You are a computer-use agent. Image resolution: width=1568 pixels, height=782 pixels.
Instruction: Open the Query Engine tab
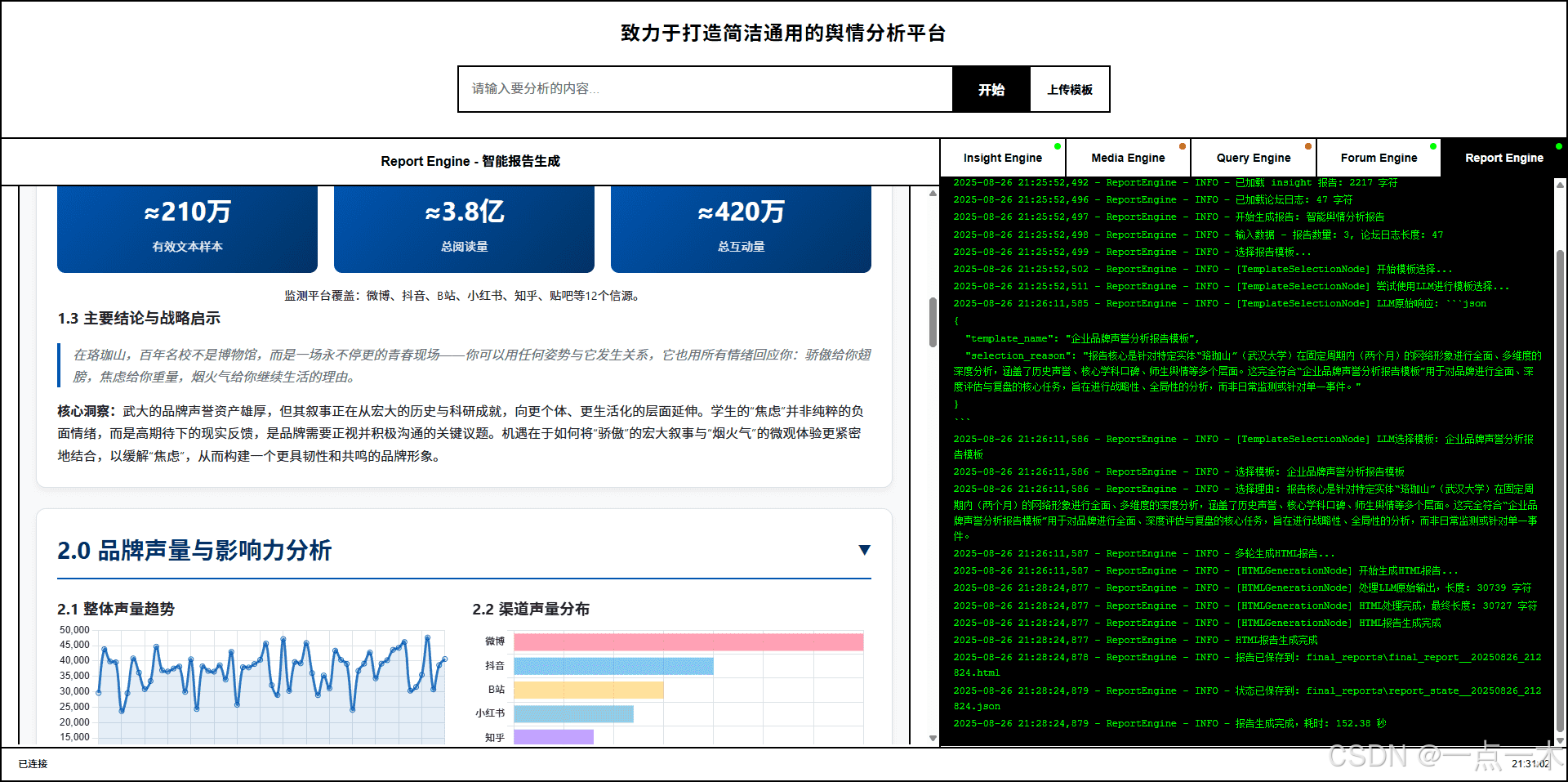[x=1253, y=158]
